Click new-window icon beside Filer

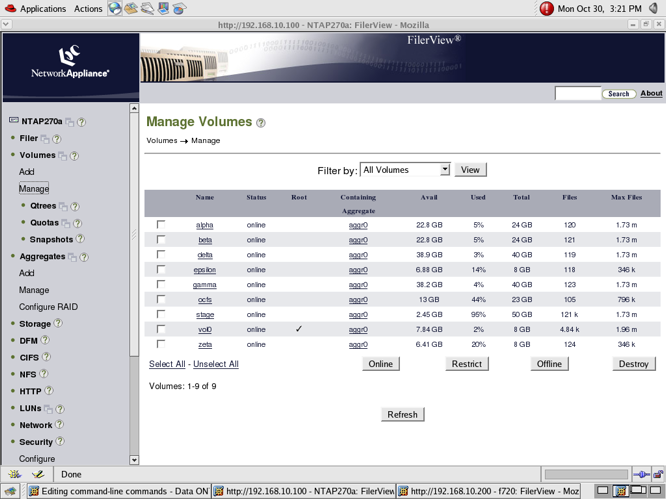[x=45, y=139]
